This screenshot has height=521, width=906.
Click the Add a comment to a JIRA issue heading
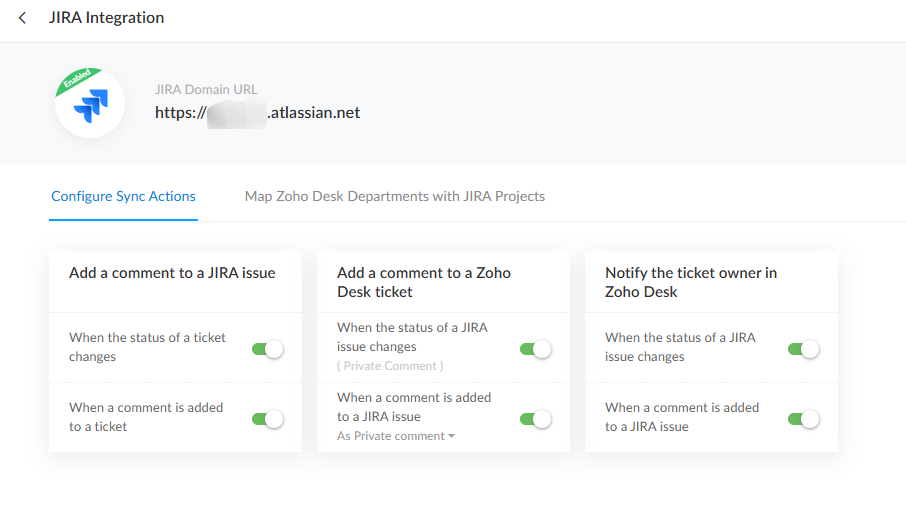(172, 273)
